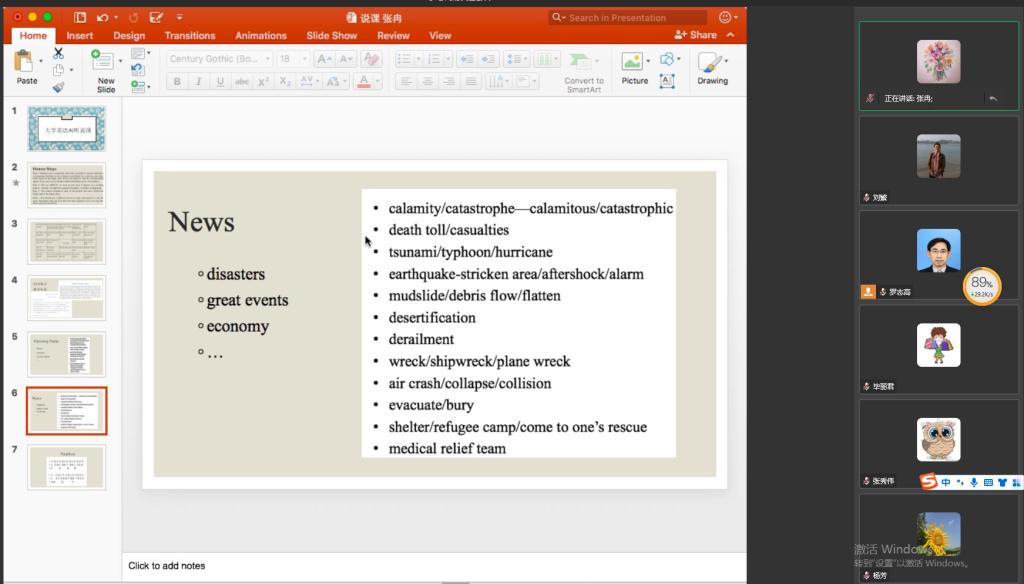1024x584 pixels.
Task: Click the red font color swatch
Action: click(x=364, y=81)
